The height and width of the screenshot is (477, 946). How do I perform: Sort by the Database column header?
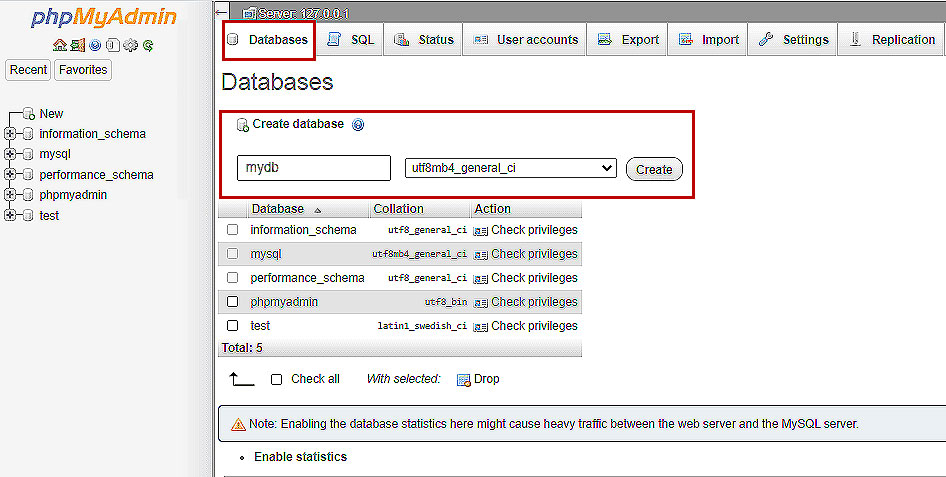[278, 209]
